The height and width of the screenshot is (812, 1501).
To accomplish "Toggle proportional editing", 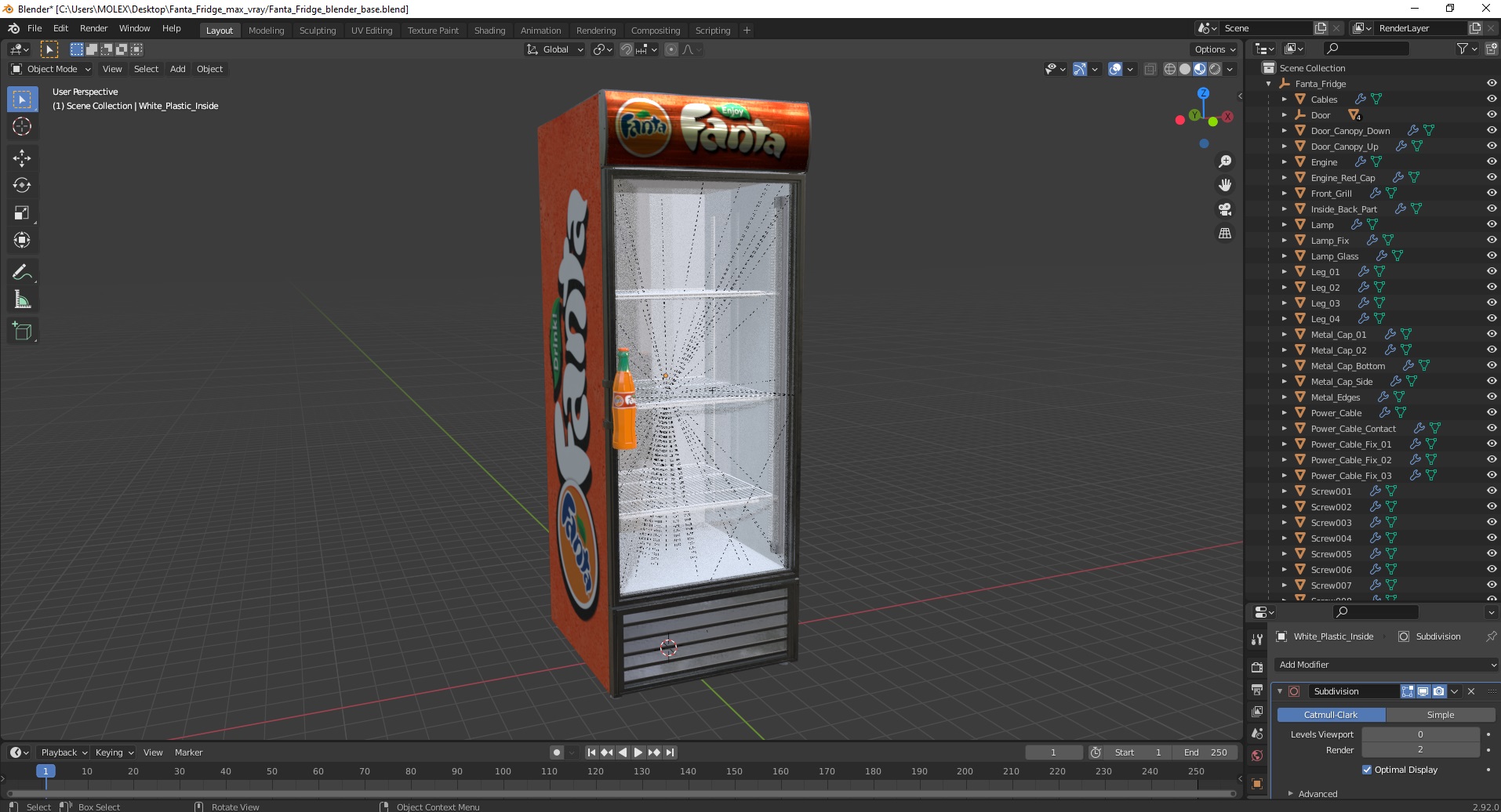I will [671, 49].
